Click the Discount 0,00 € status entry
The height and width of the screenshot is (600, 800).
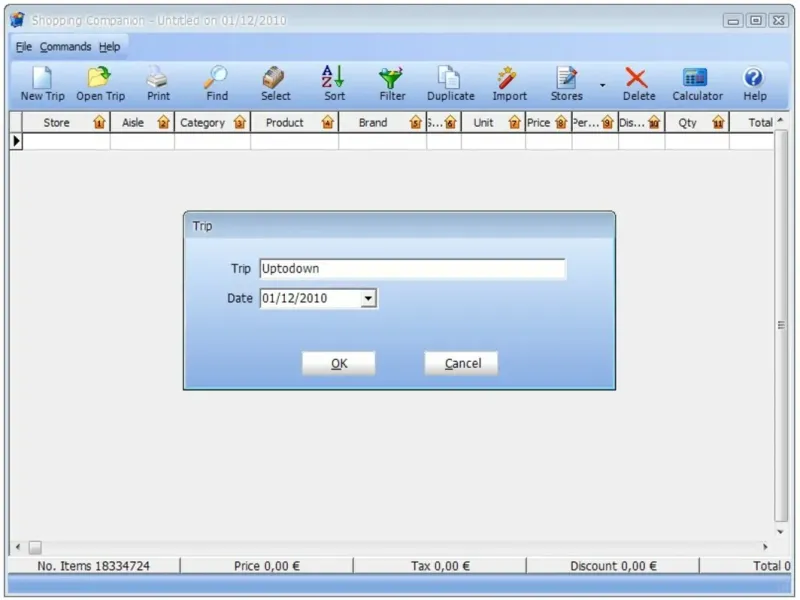click(613, 566)
